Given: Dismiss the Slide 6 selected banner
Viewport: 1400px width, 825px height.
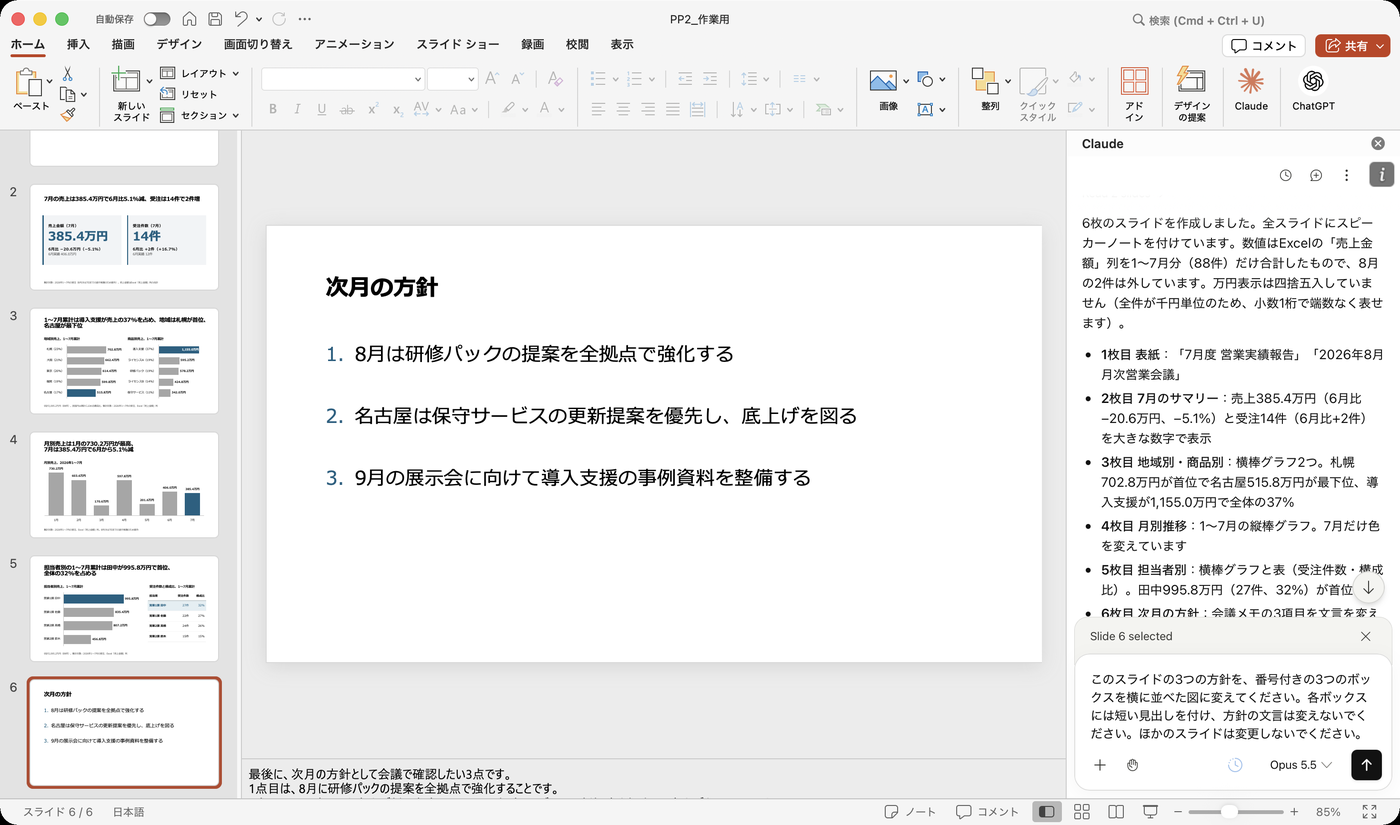Looking at the screenshot, I should tap(1366, 636).
